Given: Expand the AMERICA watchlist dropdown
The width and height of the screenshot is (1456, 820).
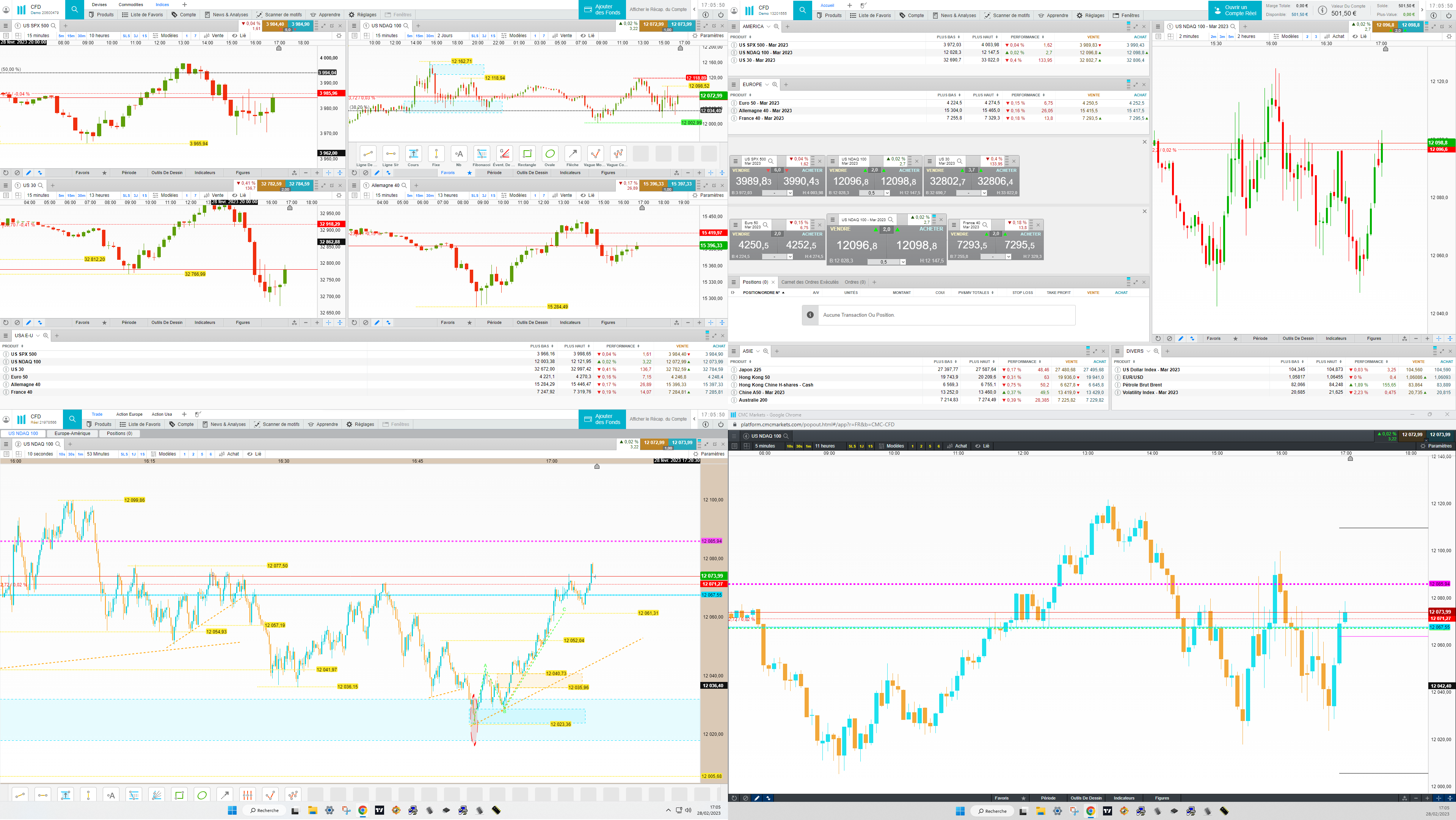Looking at the screenshot, I should (768, 27).
